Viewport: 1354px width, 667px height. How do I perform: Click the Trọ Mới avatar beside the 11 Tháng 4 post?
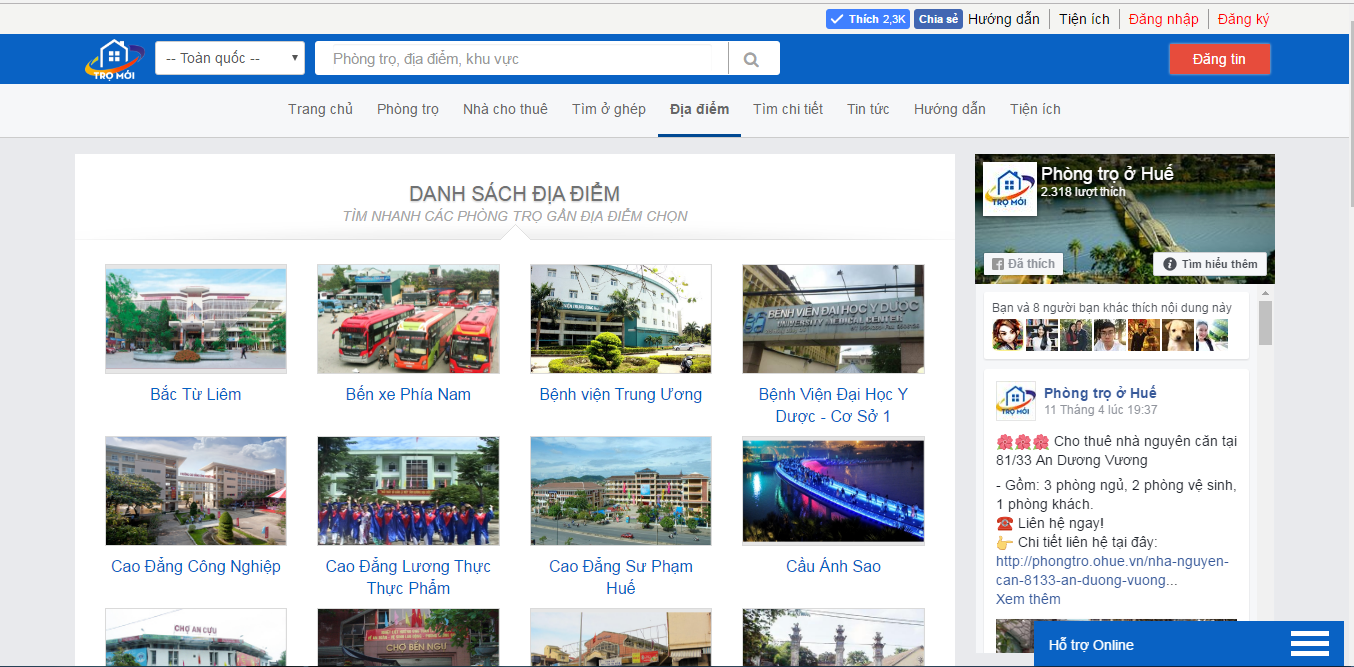coord(1016,401)
